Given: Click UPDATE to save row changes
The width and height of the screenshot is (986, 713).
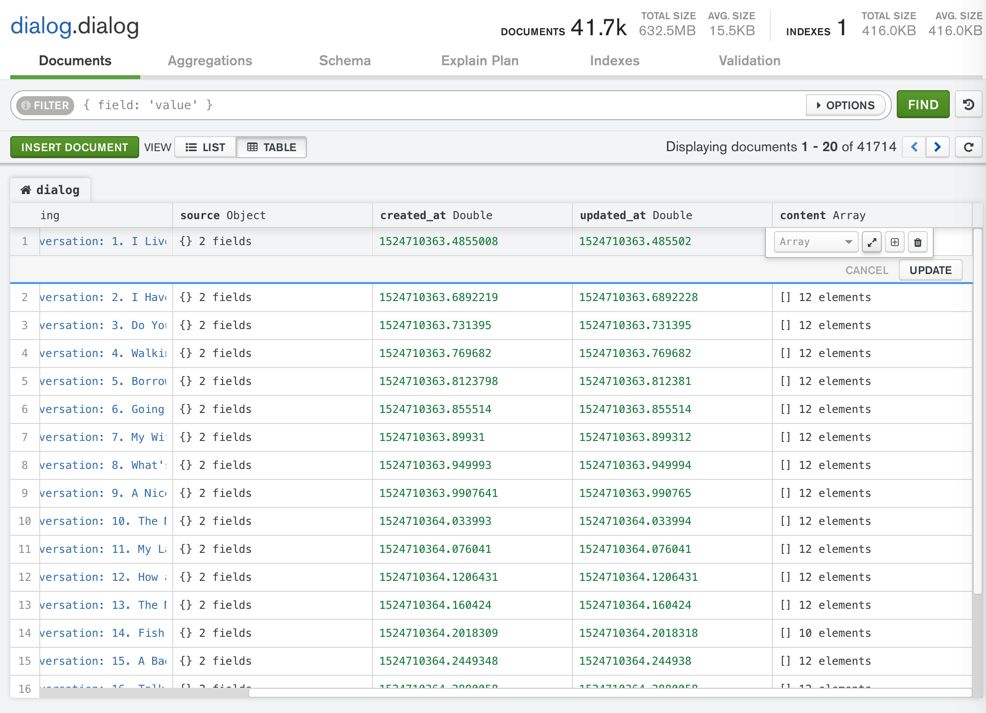Looking at the screenshot, I should click(x=930, y=270).
